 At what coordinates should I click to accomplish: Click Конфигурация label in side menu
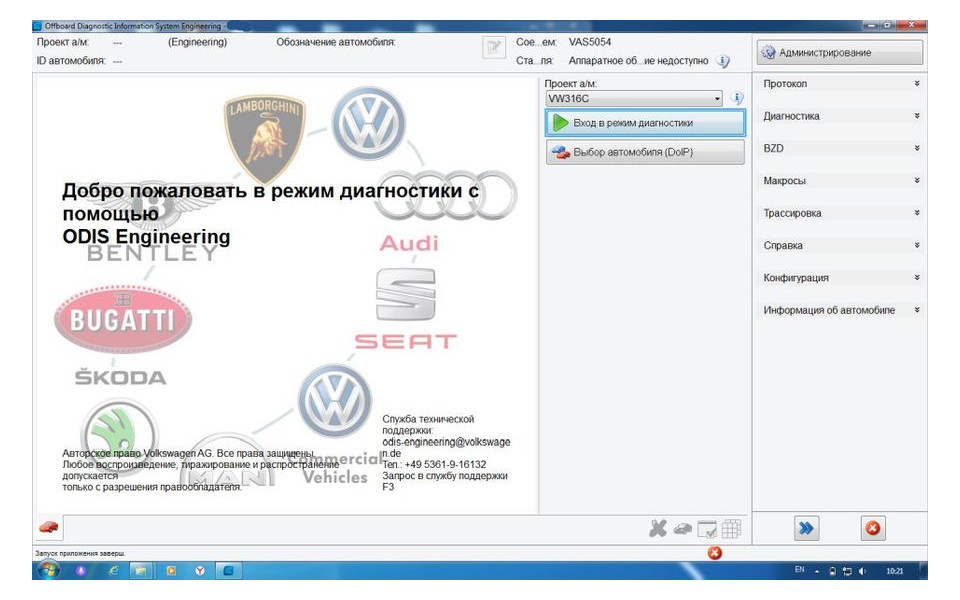click(795, 278)
